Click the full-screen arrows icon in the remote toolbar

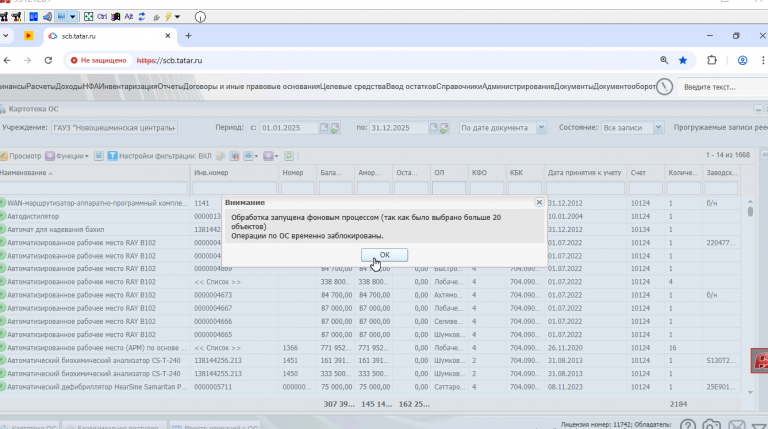pos(88,17)
